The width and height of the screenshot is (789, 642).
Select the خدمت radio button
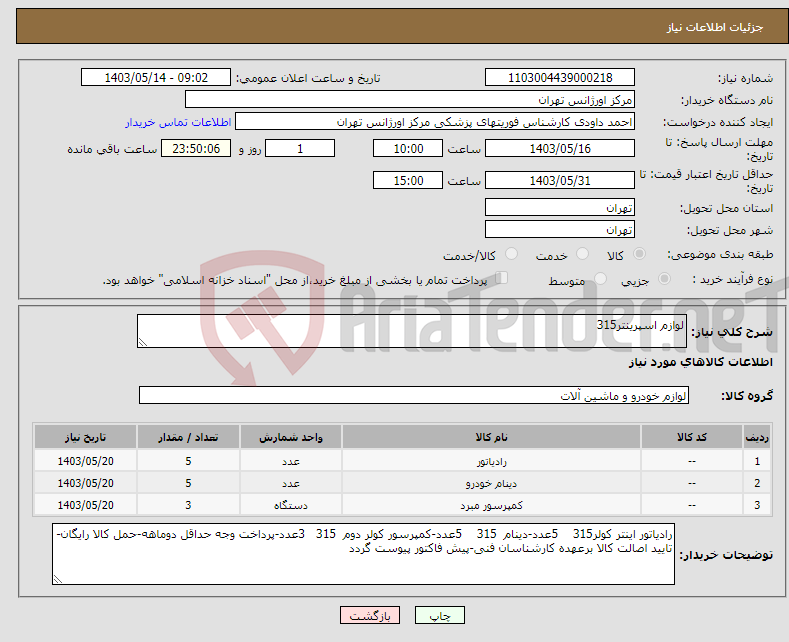click(x=582, y=254)
